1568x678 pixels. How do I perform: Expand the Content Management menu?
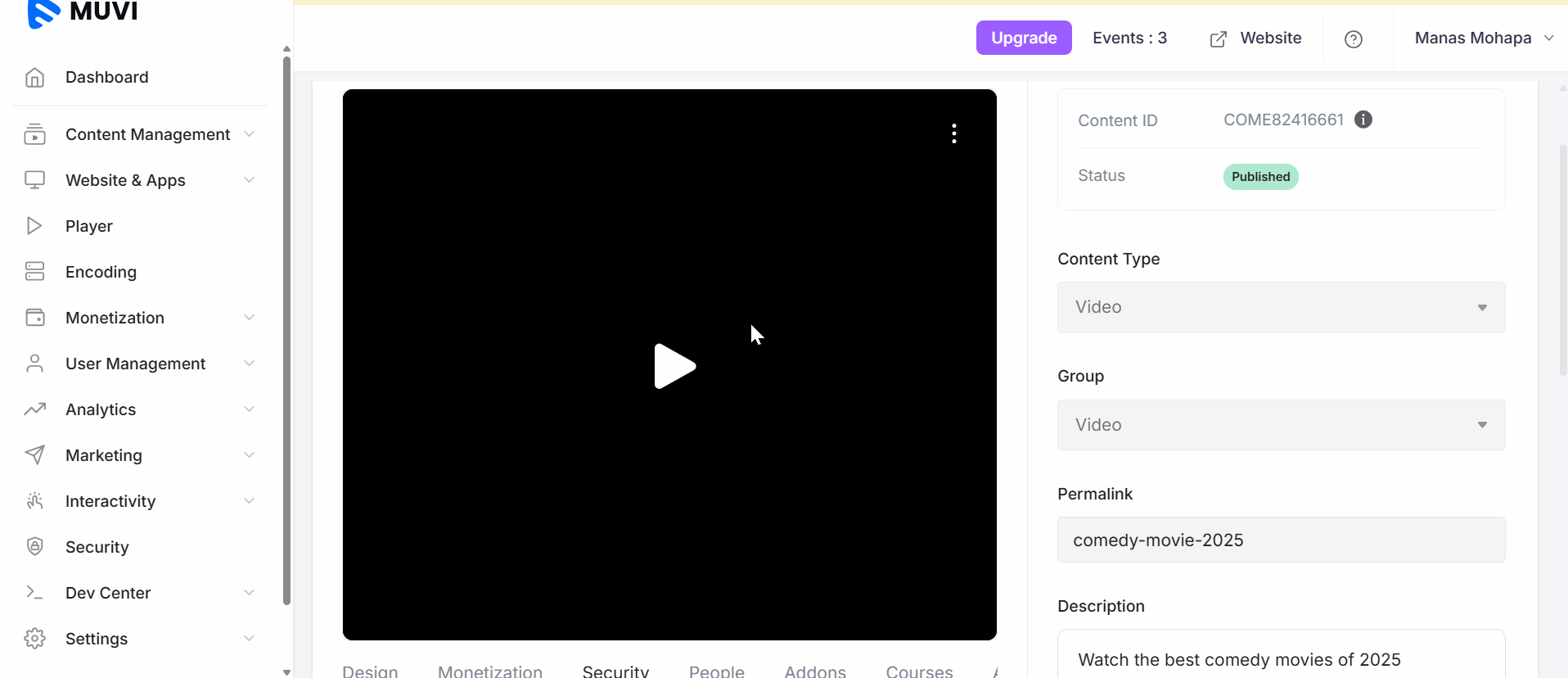tap(147, 134)
